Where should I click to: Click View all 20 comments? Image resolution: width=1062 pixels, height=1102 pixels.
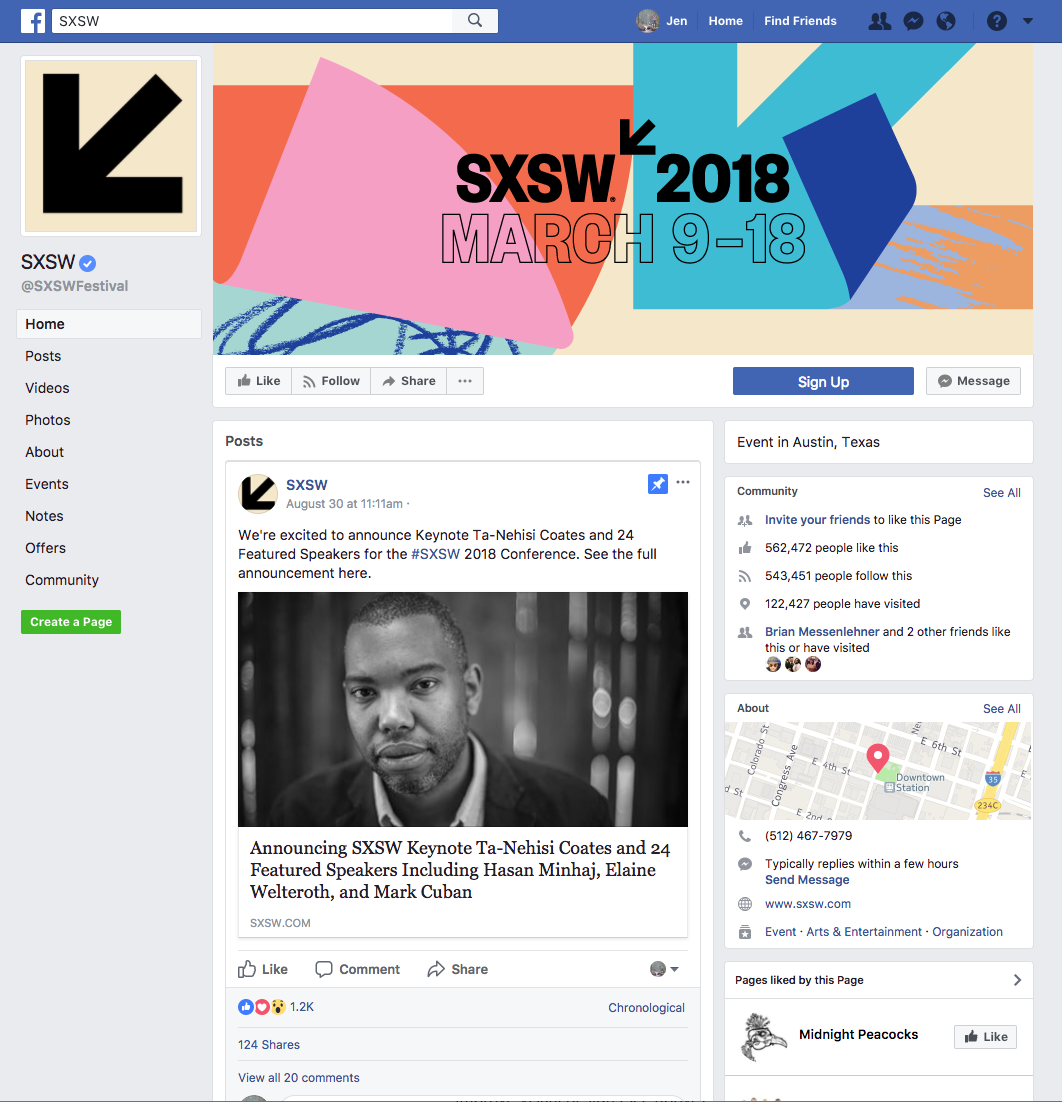pos(299,1078)
